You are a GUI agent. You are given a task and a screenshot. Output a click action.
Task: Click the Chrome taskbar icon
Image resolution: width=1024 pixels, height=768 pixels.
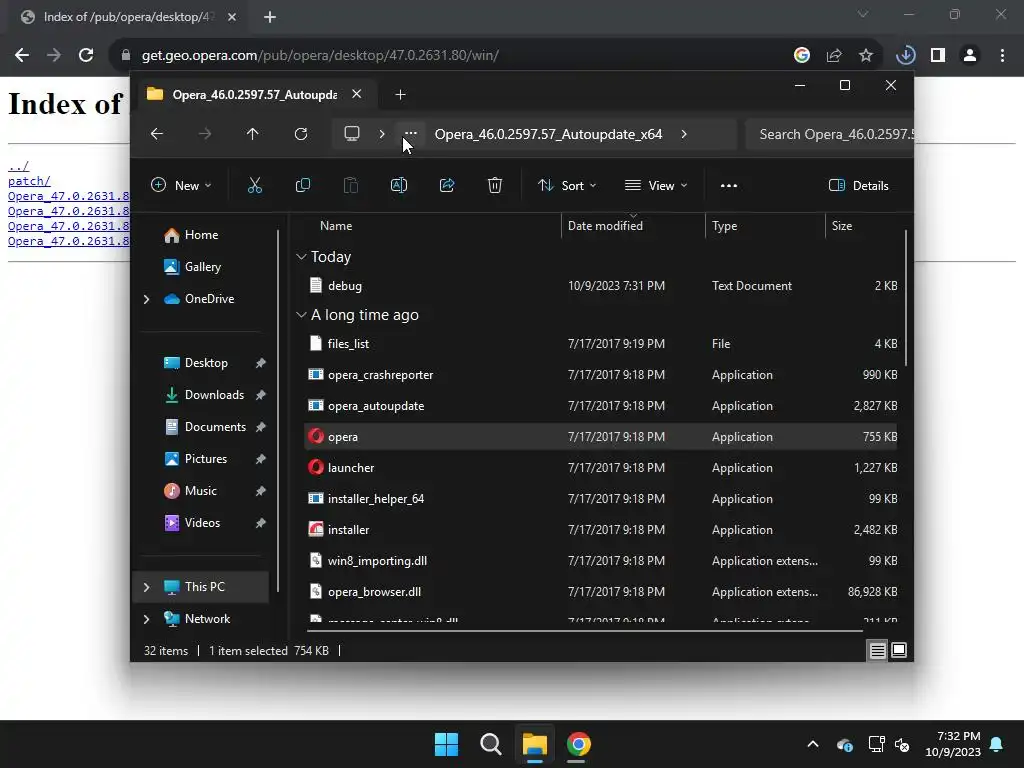[x=578, y=744]
